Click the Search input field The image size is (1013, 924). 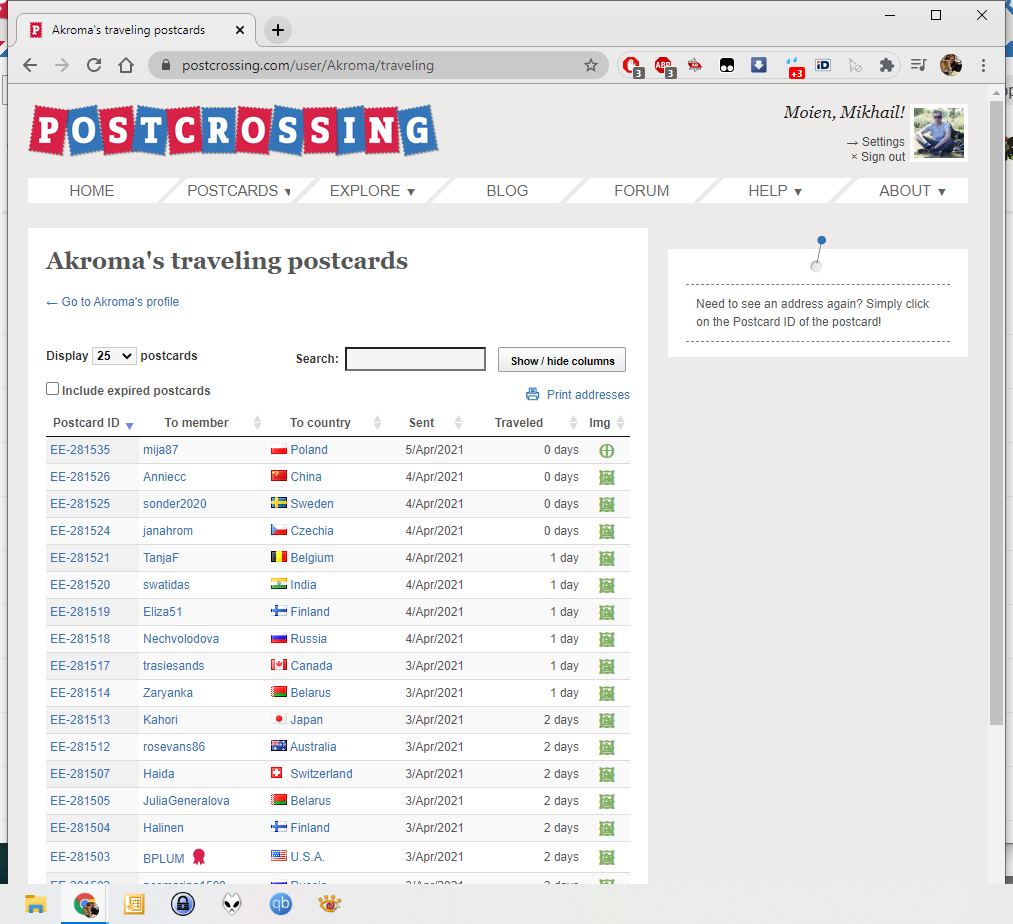pyautogui.click(x=415, y=359)
